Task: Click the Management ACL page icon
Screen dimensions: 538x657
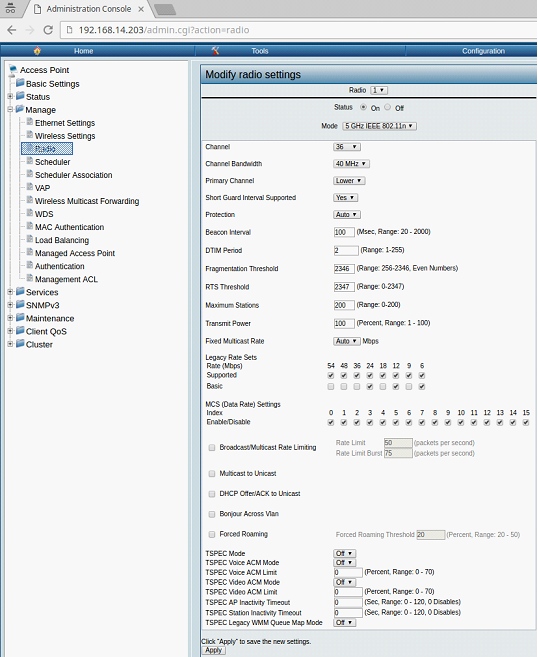Action: pos(30,278)
